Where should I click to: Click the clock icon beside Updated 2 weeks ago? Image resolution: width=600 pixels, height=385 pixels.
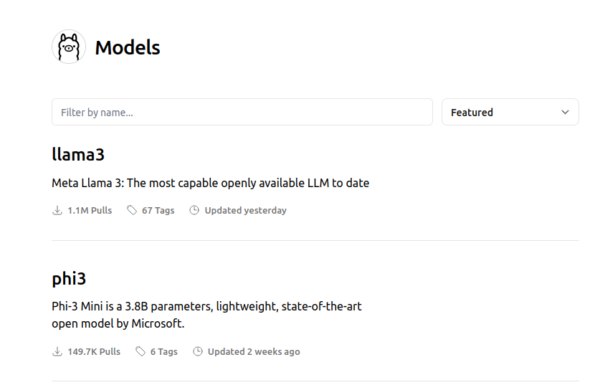pyautogui.click(x=197, y=351)
